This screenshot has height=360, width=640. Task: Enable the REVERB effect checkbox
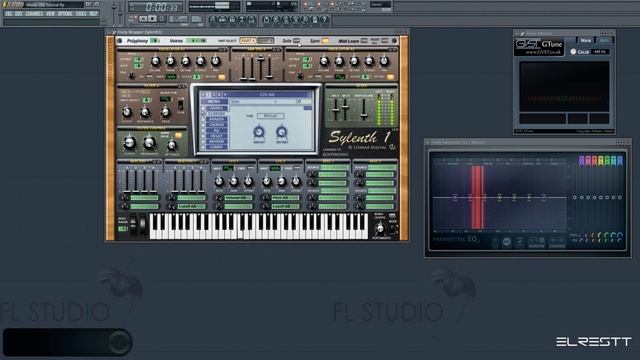click(x=204, y=141)
